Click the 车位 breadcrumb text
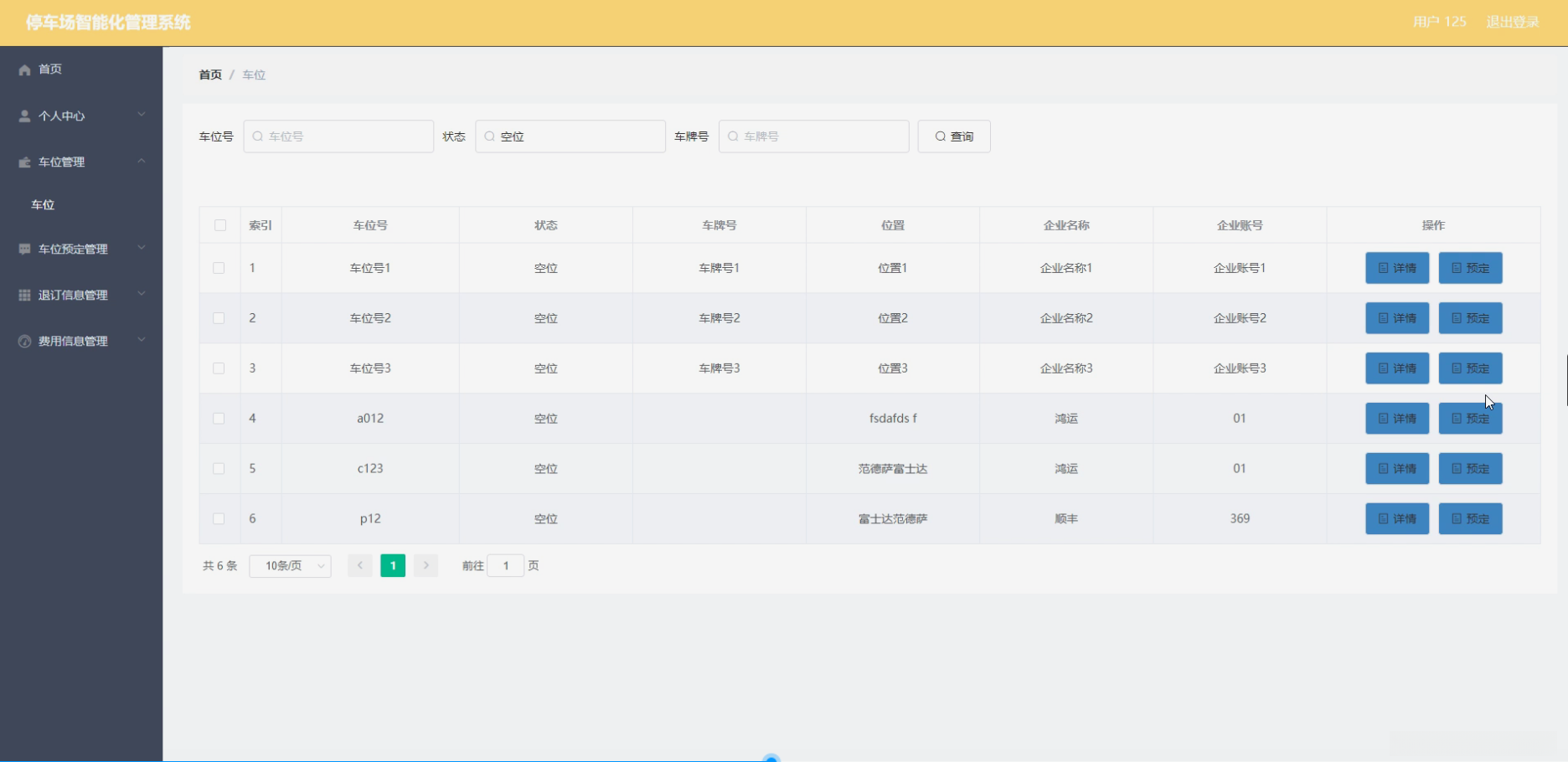The width and height of the screenshot is (1568, 762). (254, 75)
